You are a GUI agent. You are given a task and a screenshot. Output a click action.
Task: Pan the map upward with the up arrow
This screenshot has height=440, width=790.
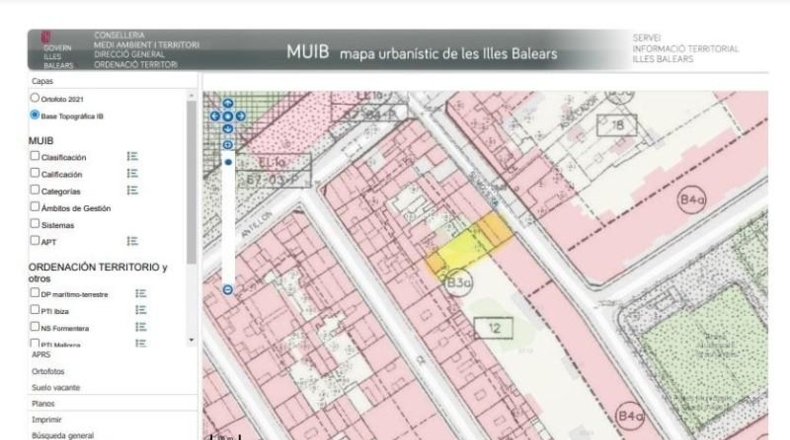[228, 103]
